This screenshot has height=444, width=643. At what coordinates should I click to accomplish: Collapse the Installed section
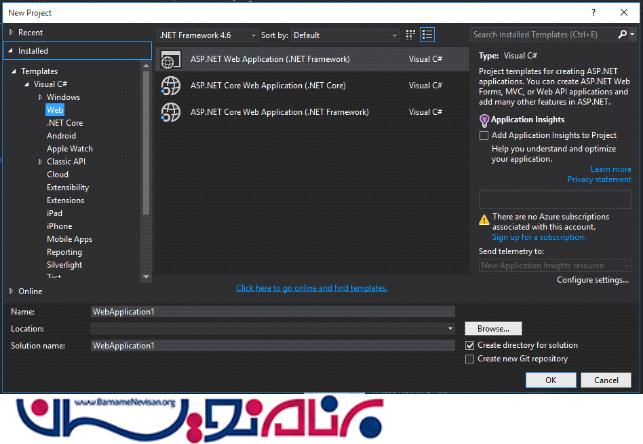[x=11, y=51]
